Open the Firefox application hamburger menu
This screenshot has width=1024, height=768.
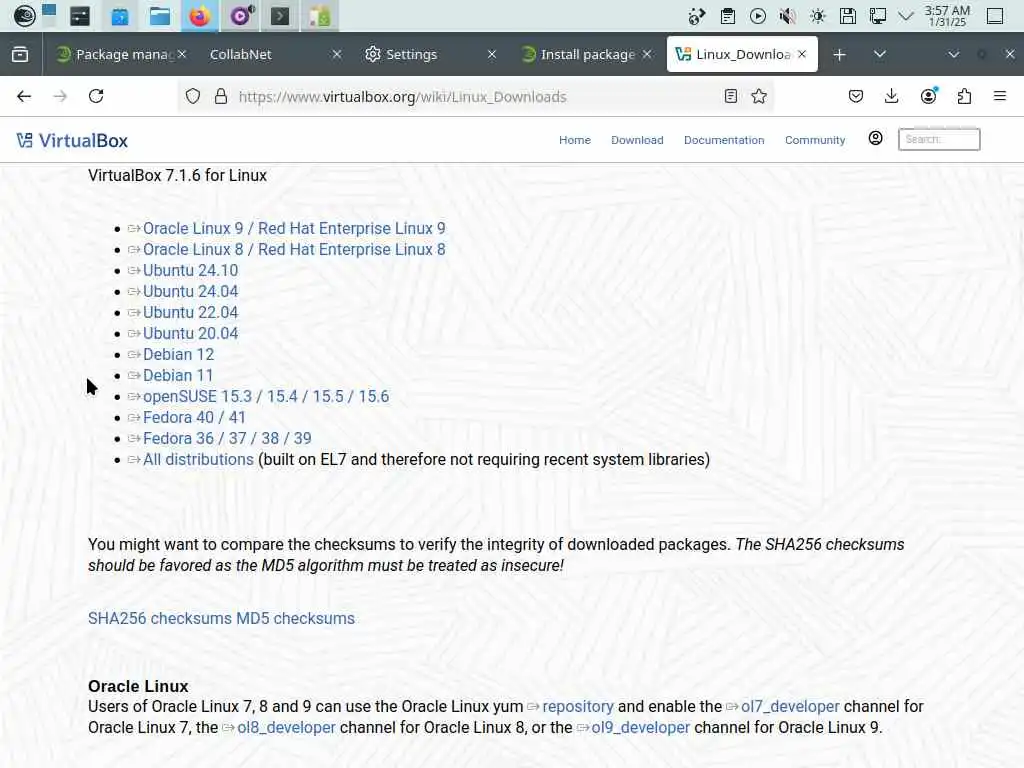1000,97
